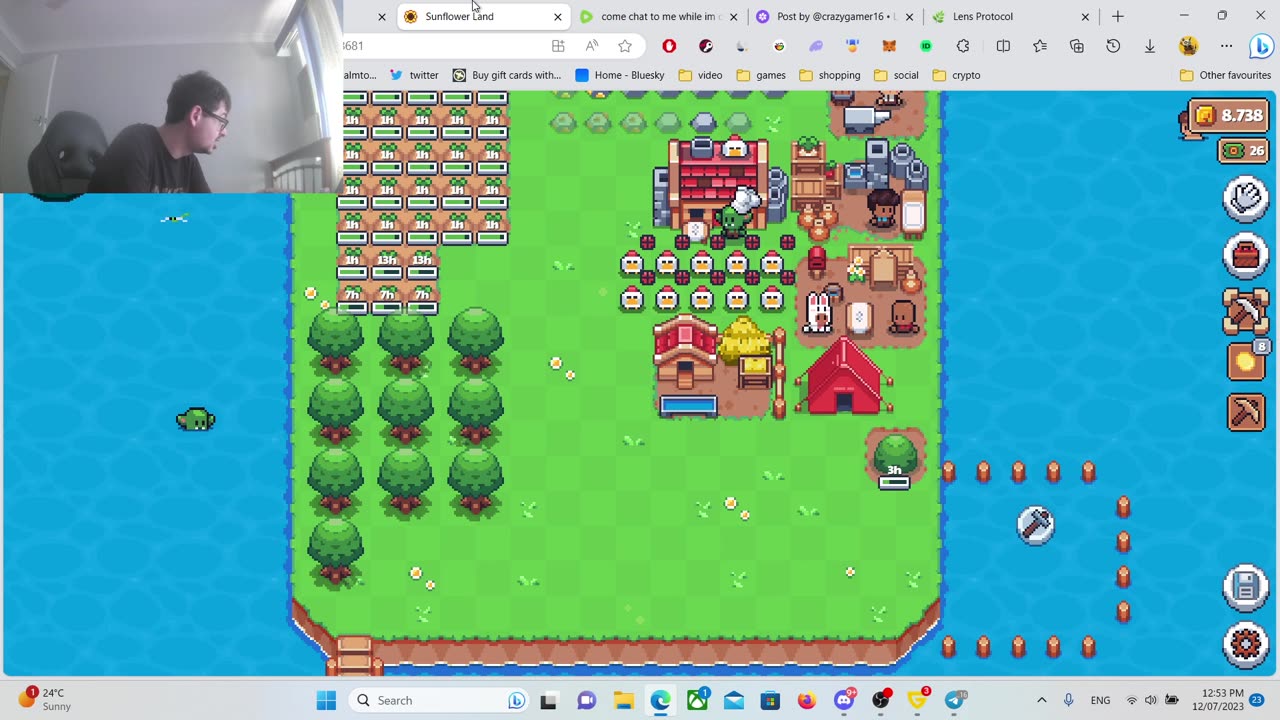
Task: Switch to the Lens Protocol tab
Action: tap(1011, 16)
